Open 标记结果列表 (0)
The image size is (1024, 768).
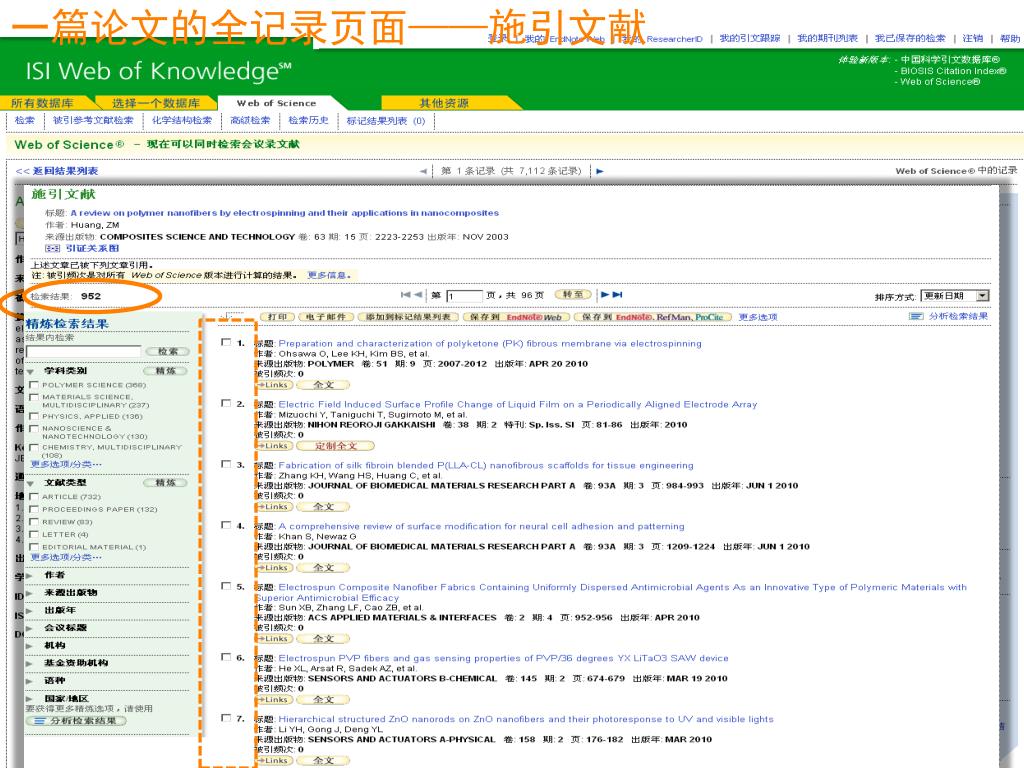(385, 120)
